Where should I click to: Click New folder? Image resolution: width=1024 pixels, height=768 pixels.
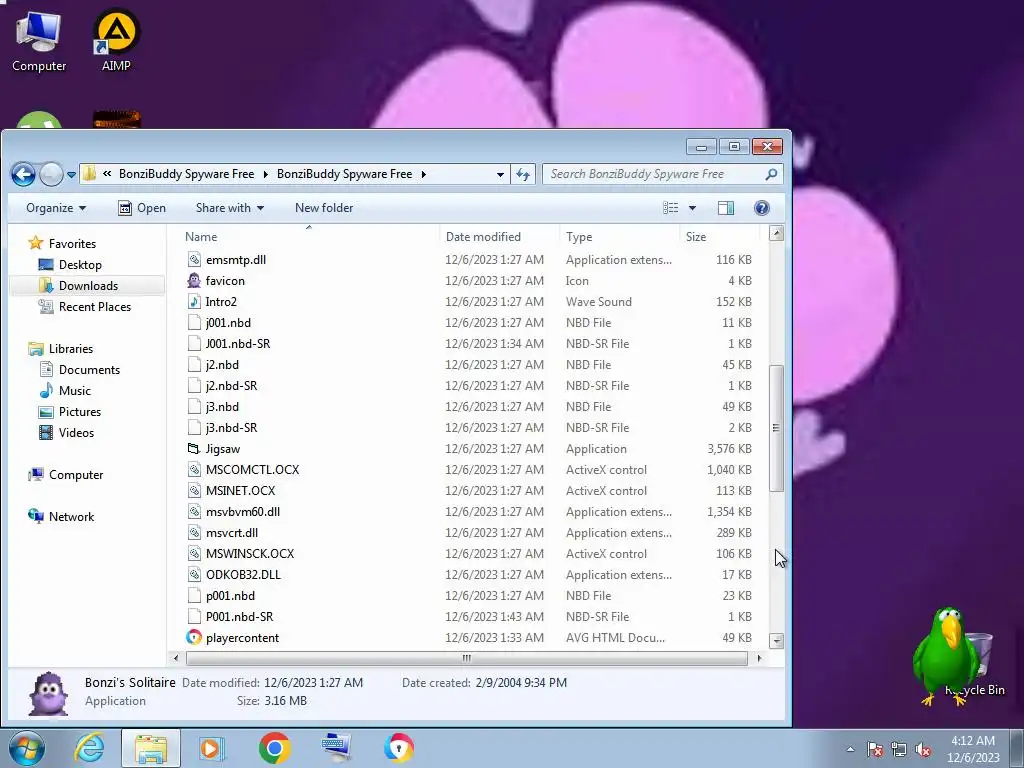pos(324,208)
